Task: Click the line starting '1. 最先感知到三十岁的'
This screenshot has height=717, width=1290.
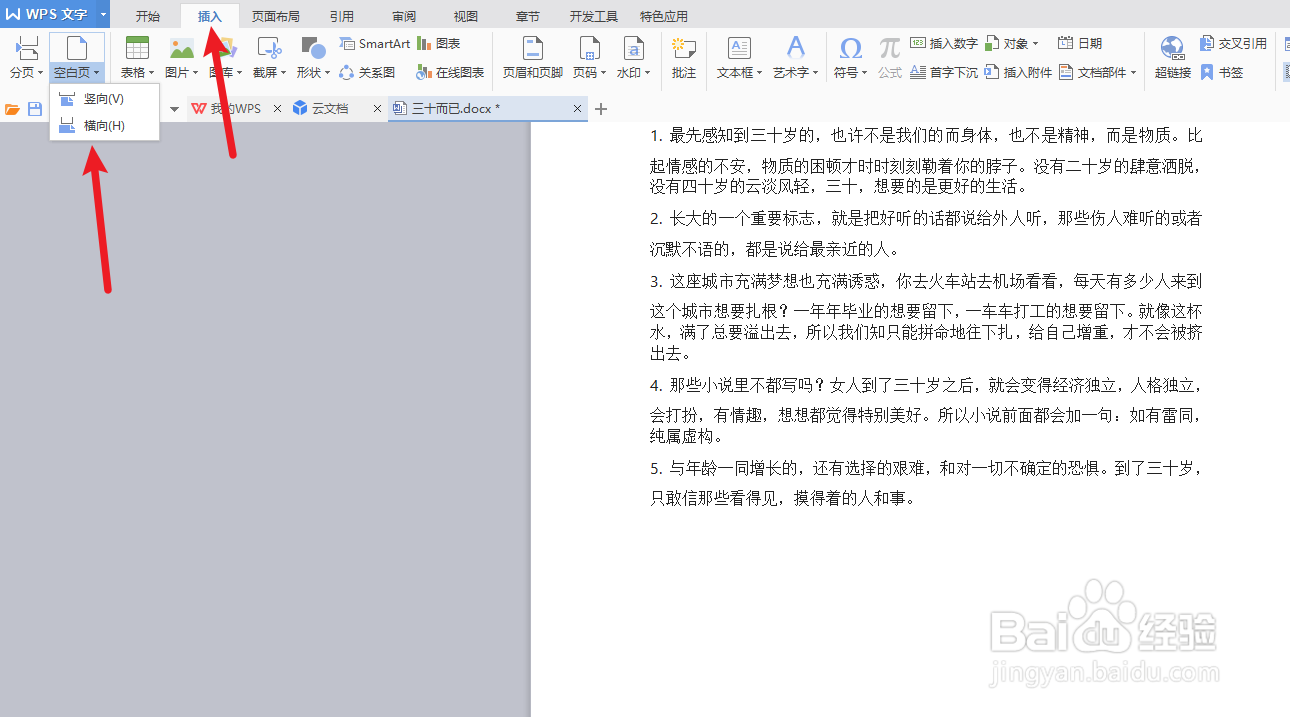Action: [x=926, y=135]
